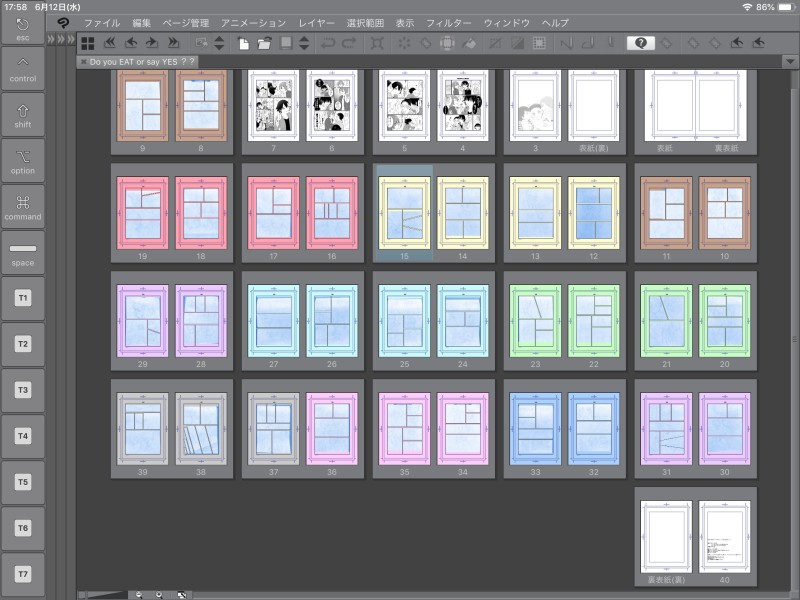800x600 pixels.
Task: Open the レイヤー menu
Action: (316, 23)
